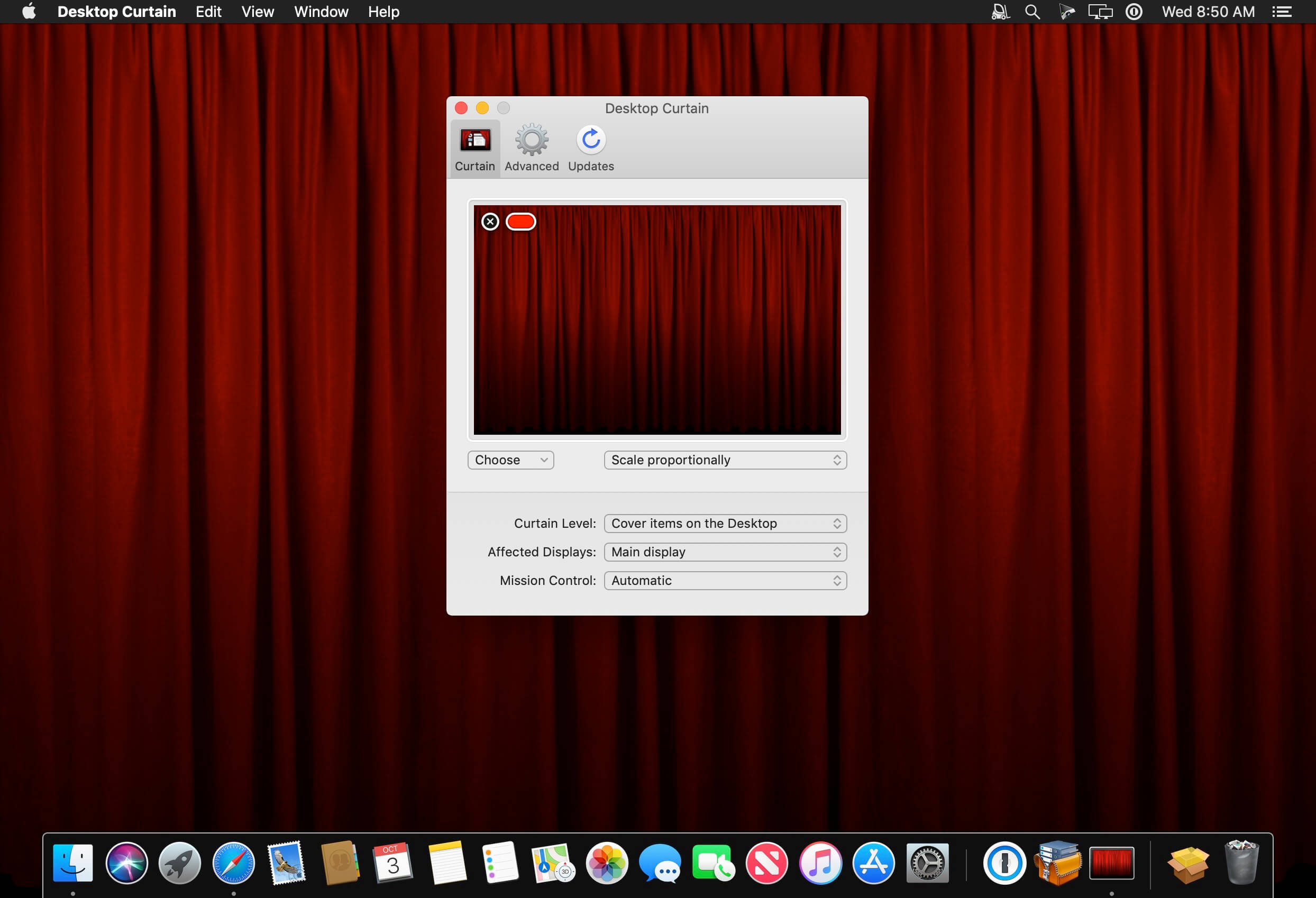Click the curtain preview image

pyautogui.click(x=657, y=328)
